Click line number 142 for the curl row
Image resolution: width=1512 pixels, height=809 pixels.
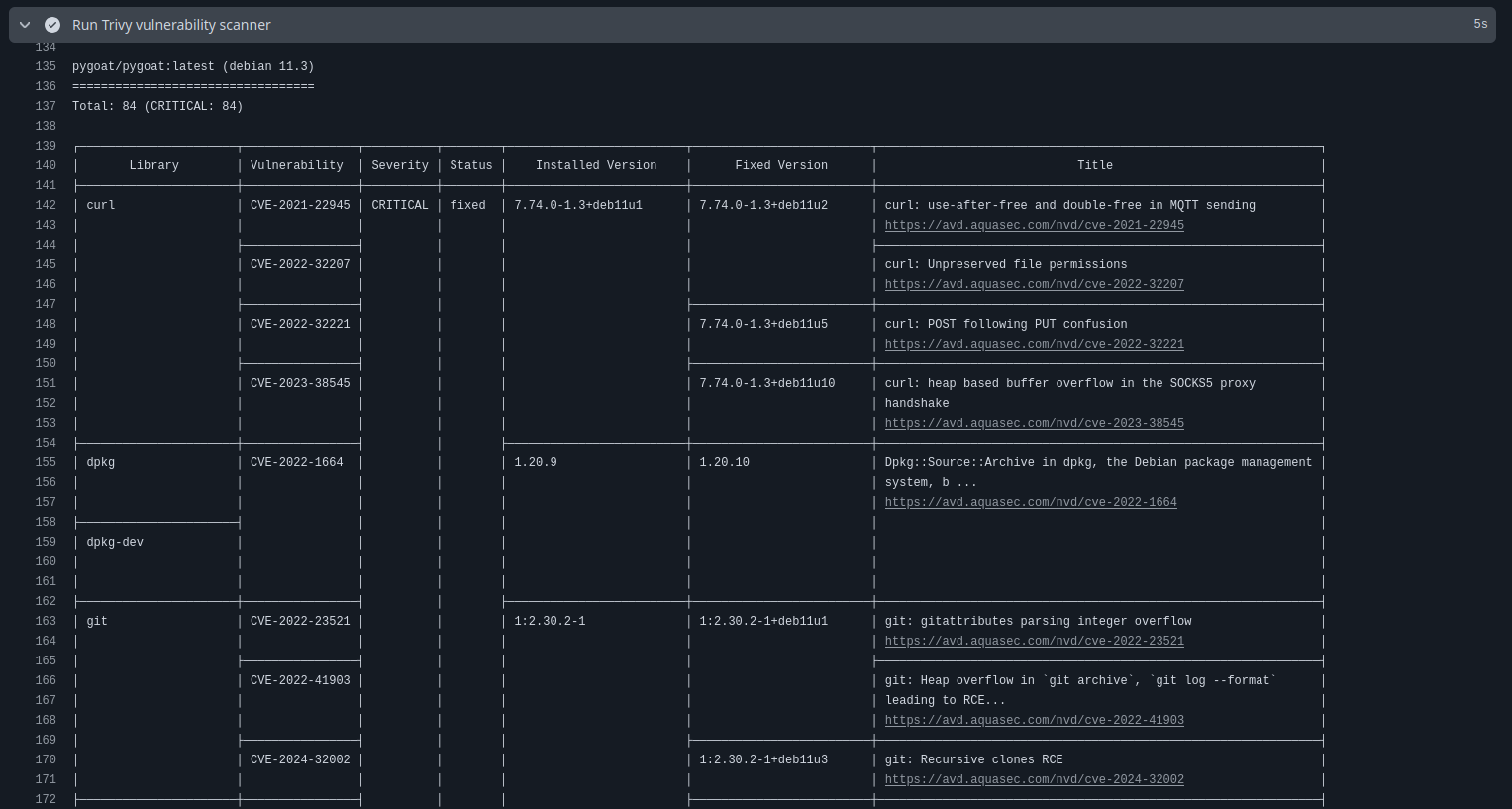tap(46, 205)
